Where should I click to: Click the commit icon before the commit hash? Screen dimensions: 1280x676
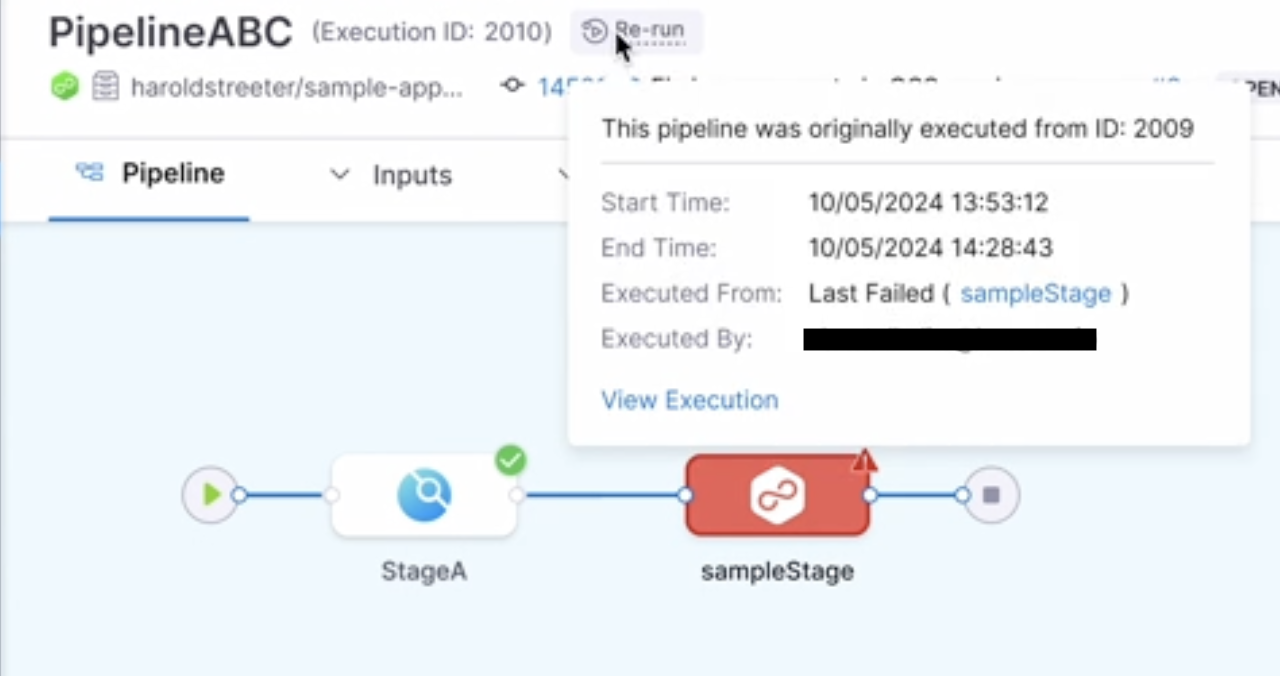[513, 86]
